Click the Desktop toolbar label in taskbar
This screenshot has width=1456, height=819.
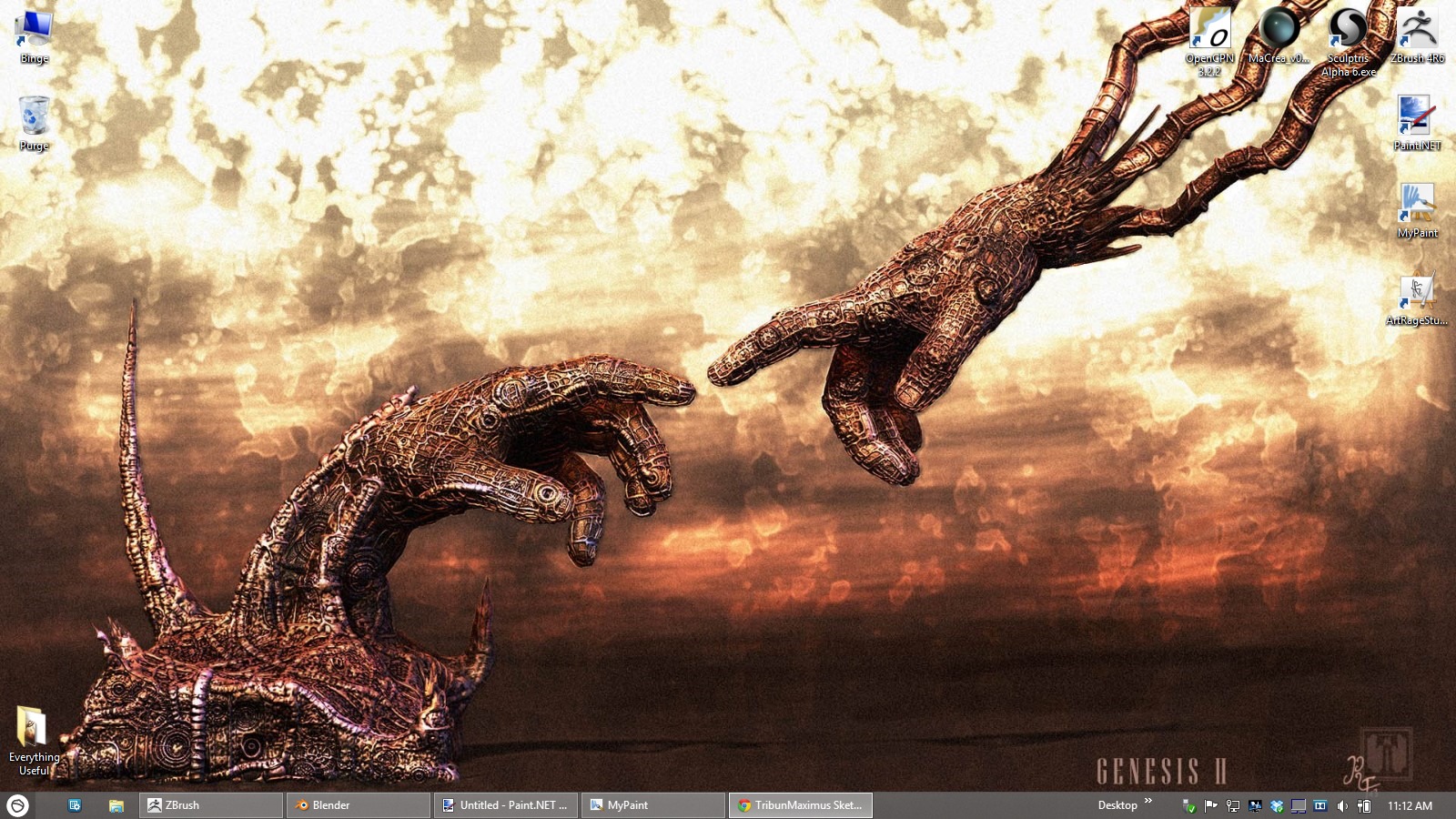click(1117, 805)
